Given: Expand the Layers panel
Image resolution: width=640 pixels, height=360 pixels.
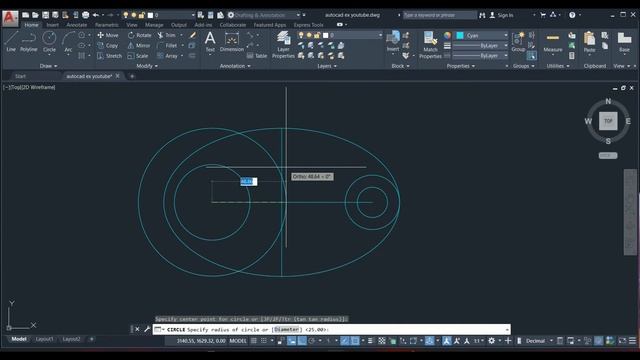Looking at the screenshot, I should 327,66.
